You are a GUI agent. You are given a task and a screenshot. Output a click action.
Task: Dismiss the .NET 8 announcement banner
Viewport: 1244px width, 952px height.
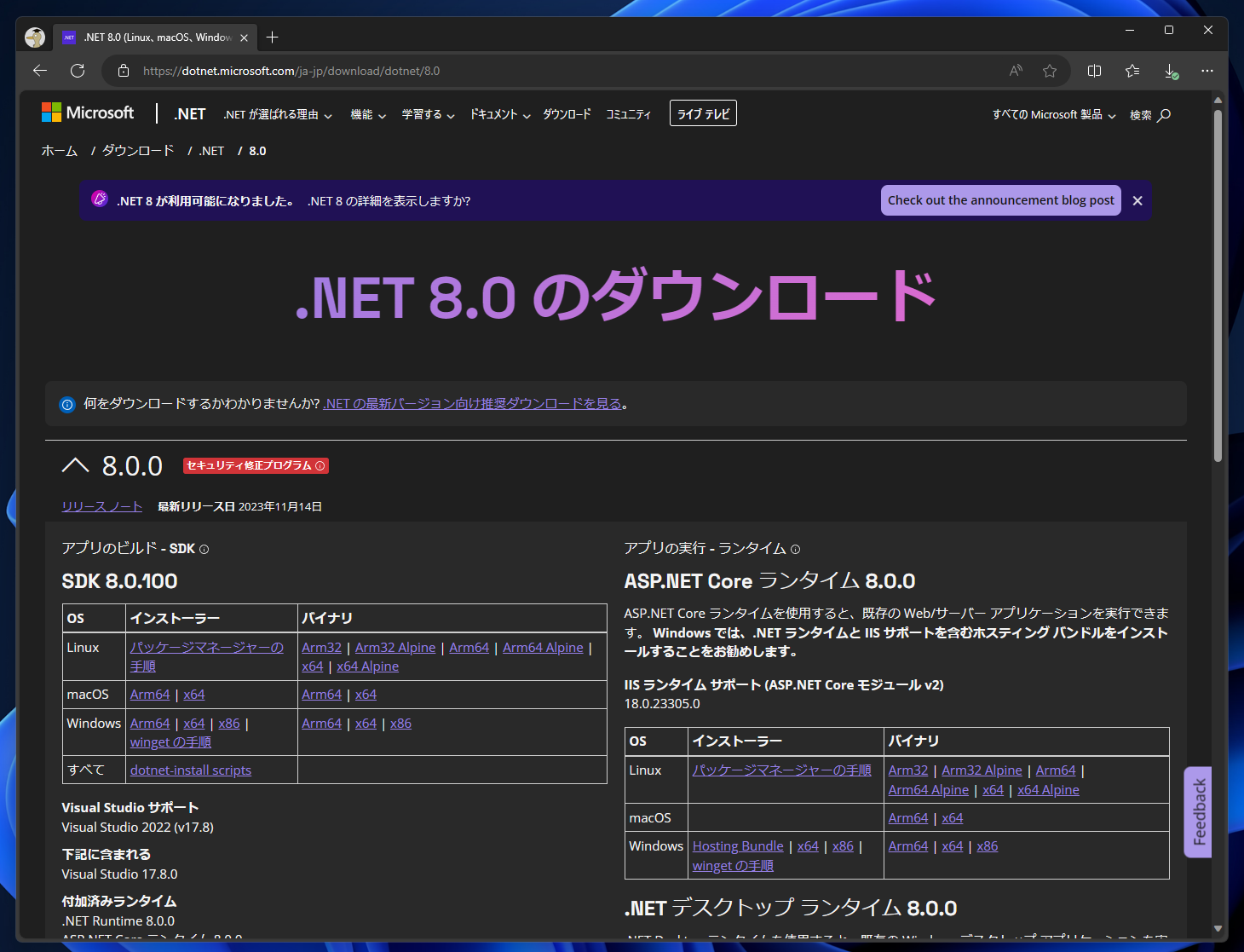[x=1137, y=201]
